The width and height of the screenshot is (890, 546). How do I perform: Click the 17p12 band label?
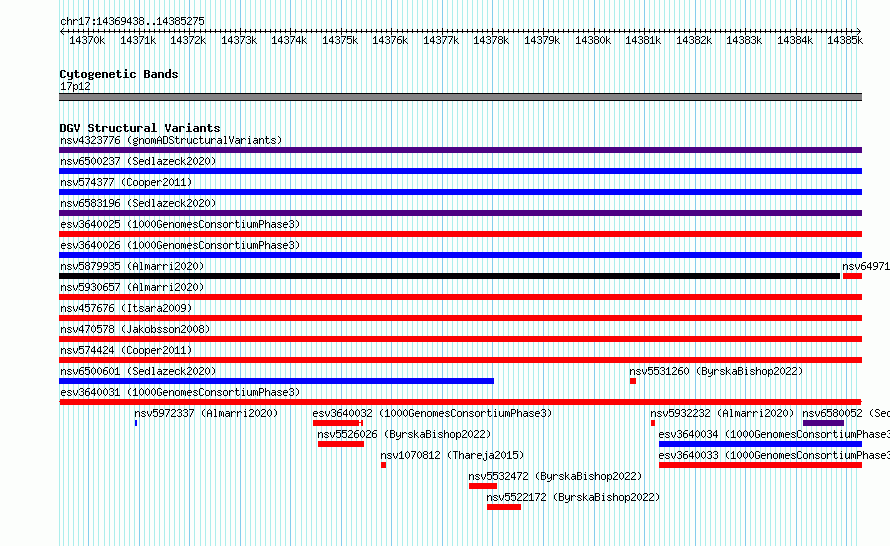pyautogui.click(x=75, y=86)
